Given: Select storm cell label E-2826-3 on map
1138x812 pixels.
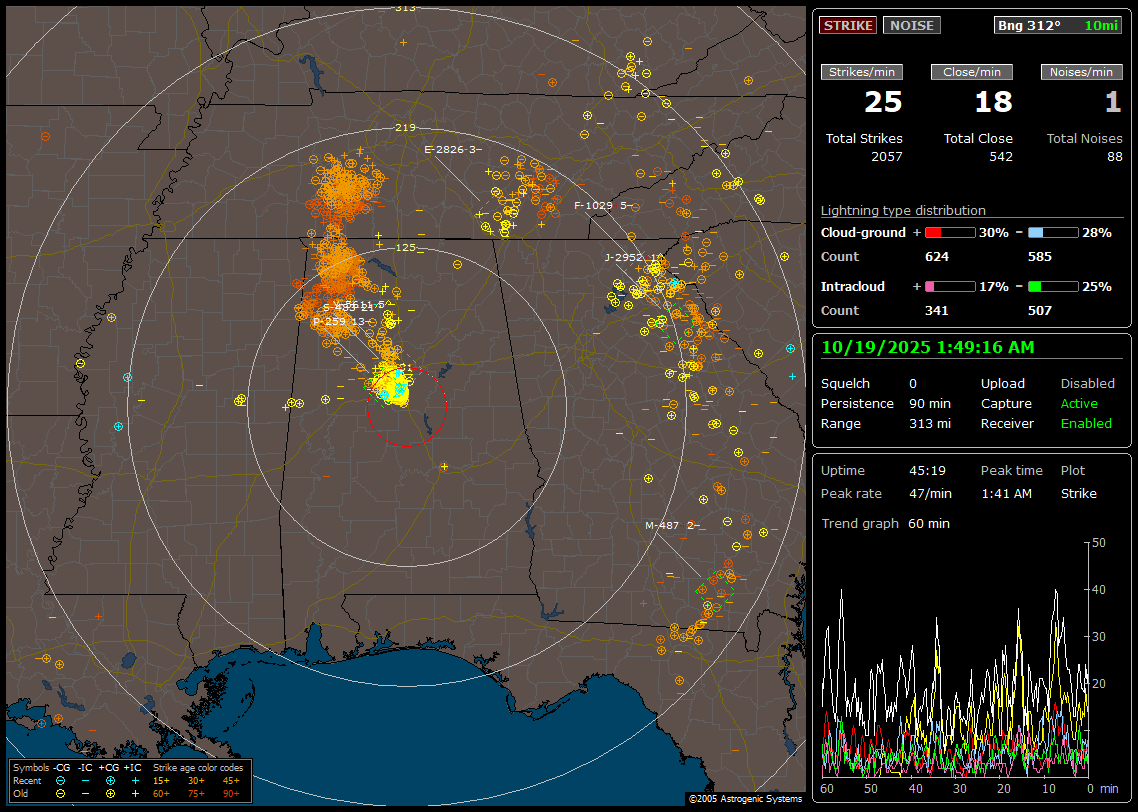Looking at the screenshot, I should (x=451, y=150).
